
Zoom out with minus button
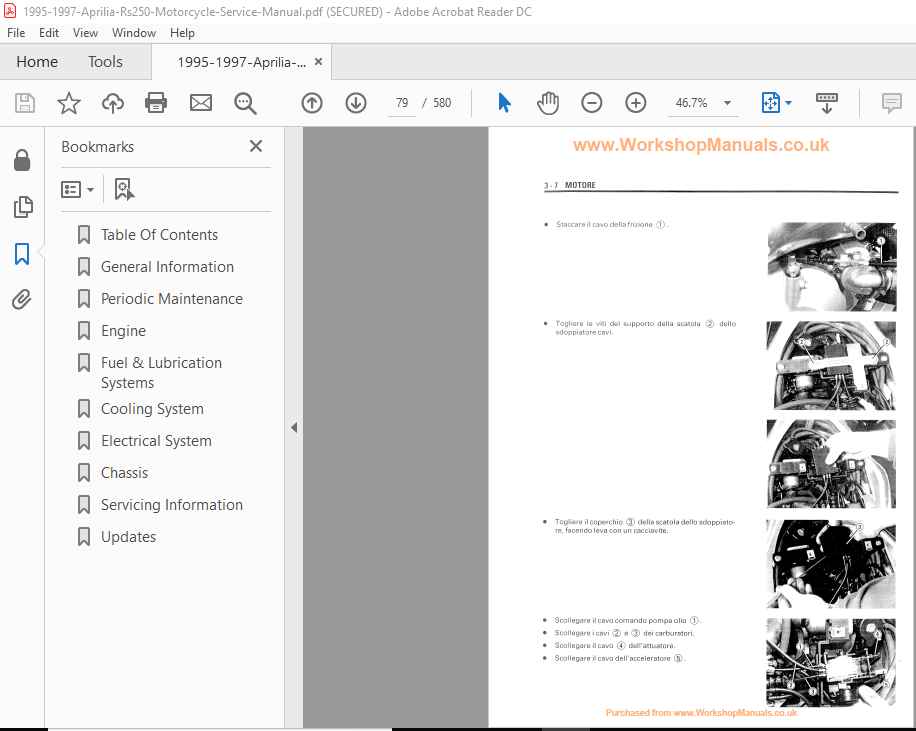point(592,103)
